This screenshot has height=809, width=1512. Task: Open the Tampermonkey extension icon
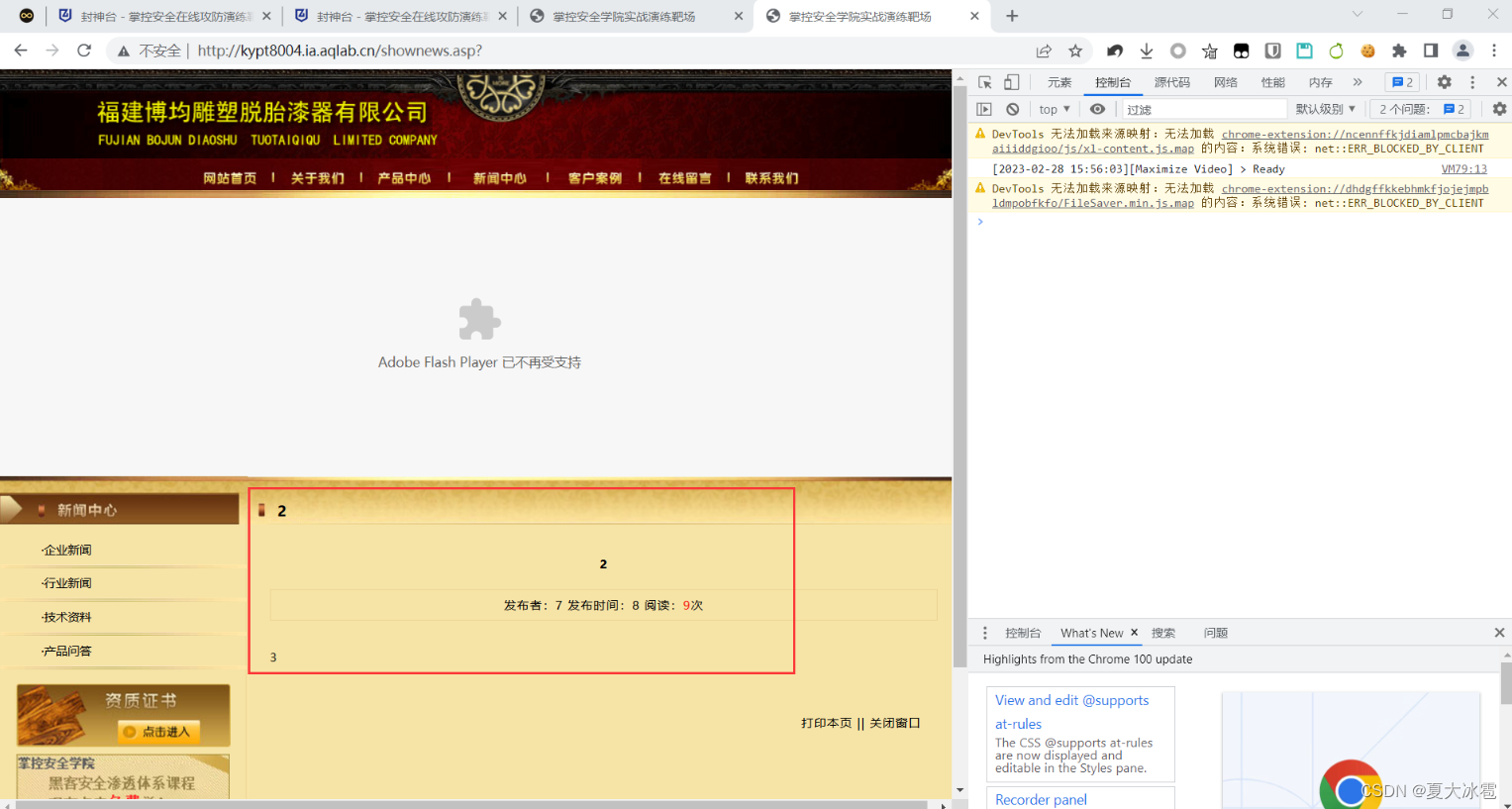[x=1242, y=51]
